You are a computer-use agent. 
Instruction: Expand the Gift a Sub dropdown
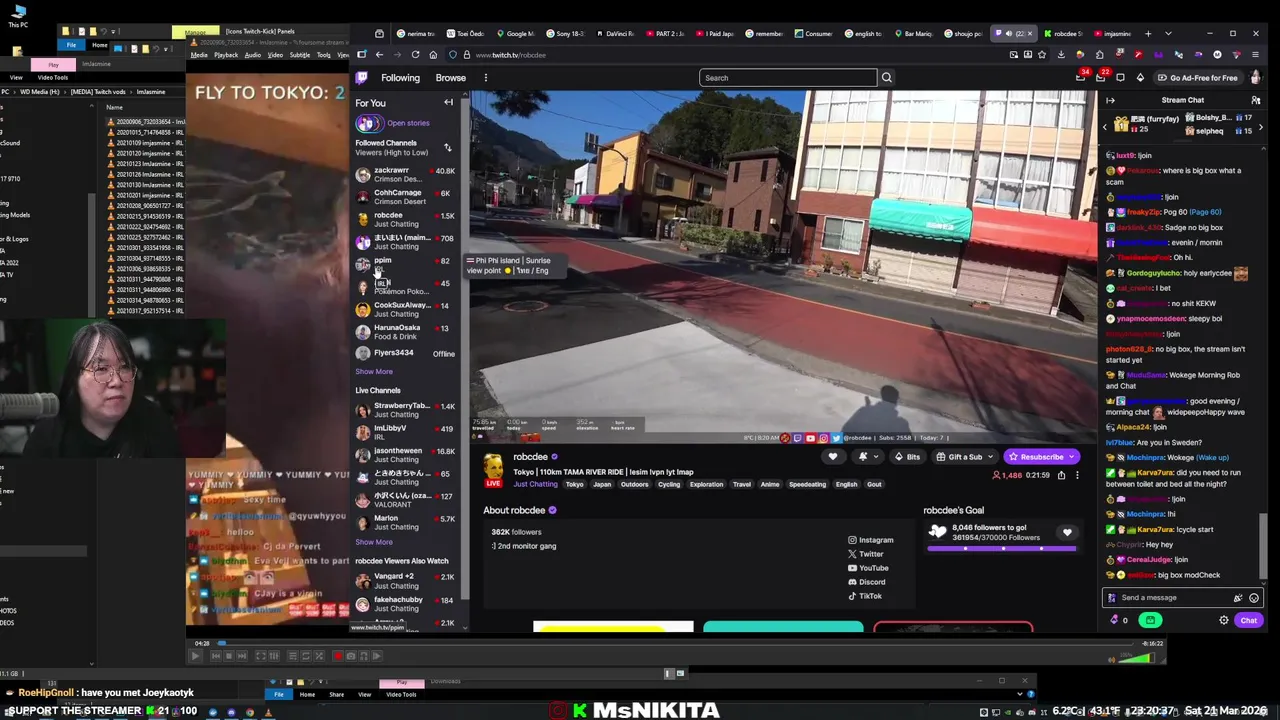[x=990, y=457]
